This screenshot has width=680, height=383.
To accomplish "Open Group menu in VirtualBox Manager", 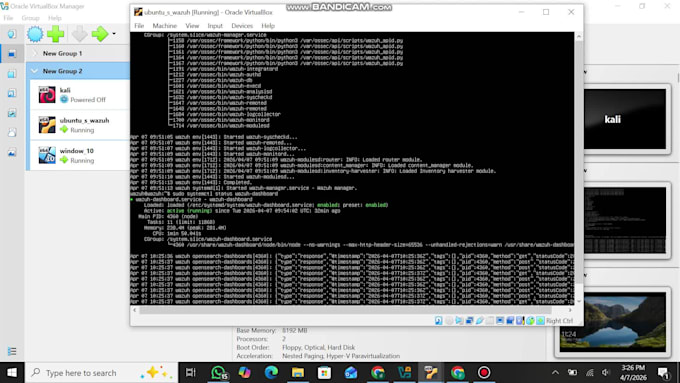I will (30, 18).
